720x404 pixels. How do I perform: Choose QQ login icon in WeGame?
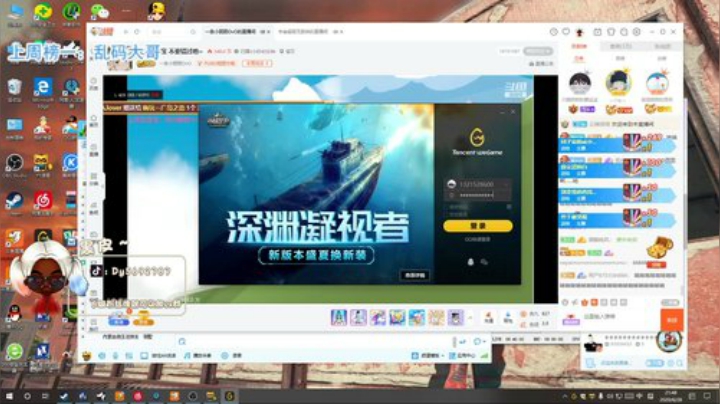tap(470, 262)
